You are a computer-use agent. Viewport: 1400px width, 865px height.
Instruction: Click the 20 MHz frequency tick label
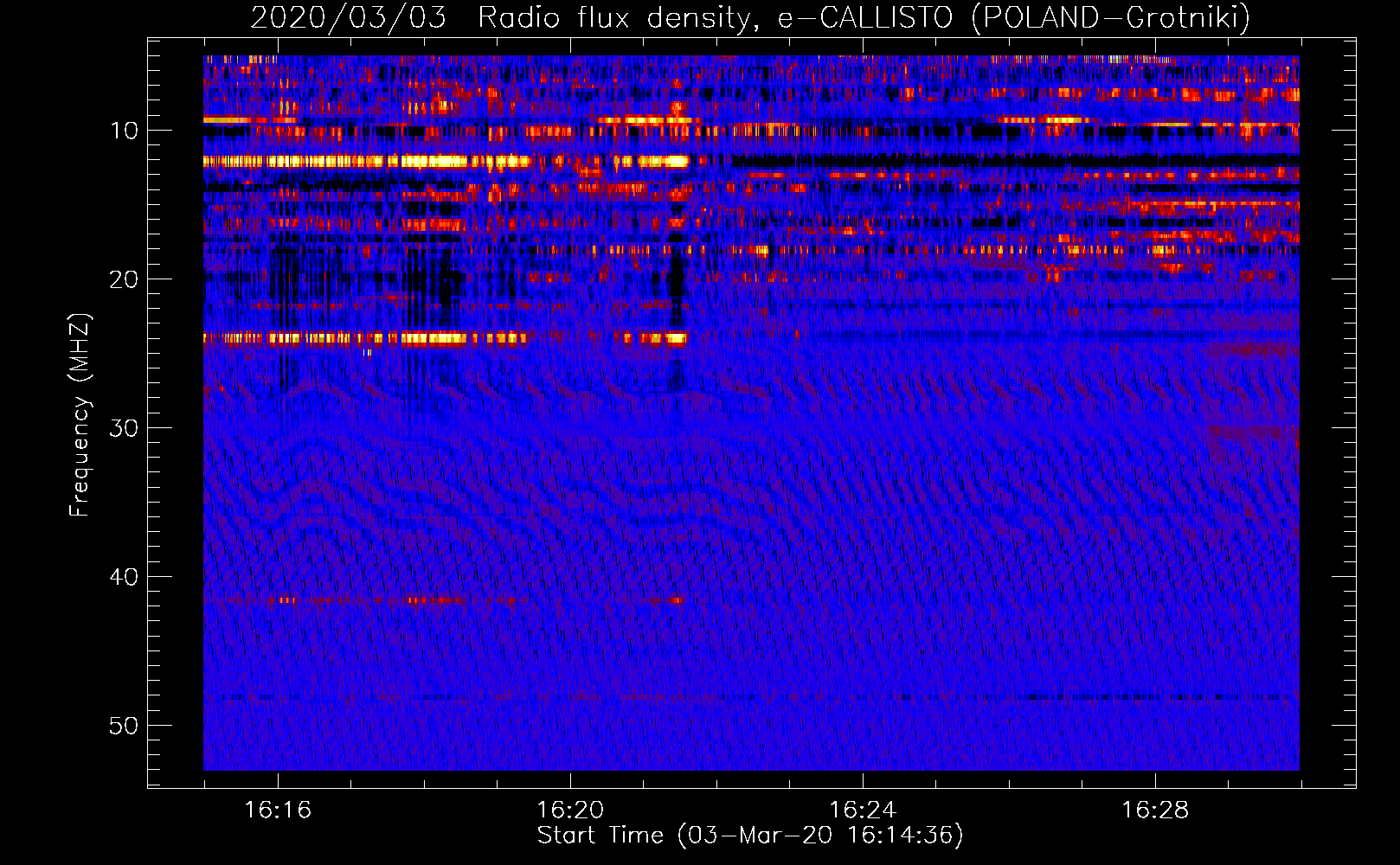(x=125, y=279)
